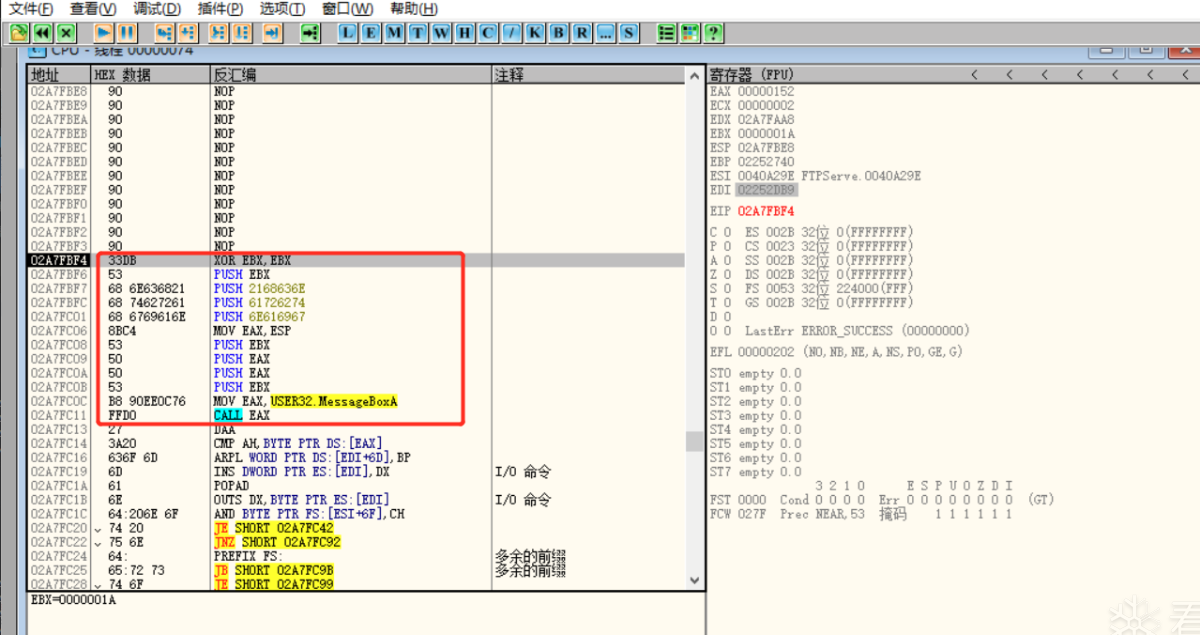The height and width of the screenshot is (635, 1200).
Task: Click the 寄存器 (FPU) registers header
Action: [x=750, y=75]
